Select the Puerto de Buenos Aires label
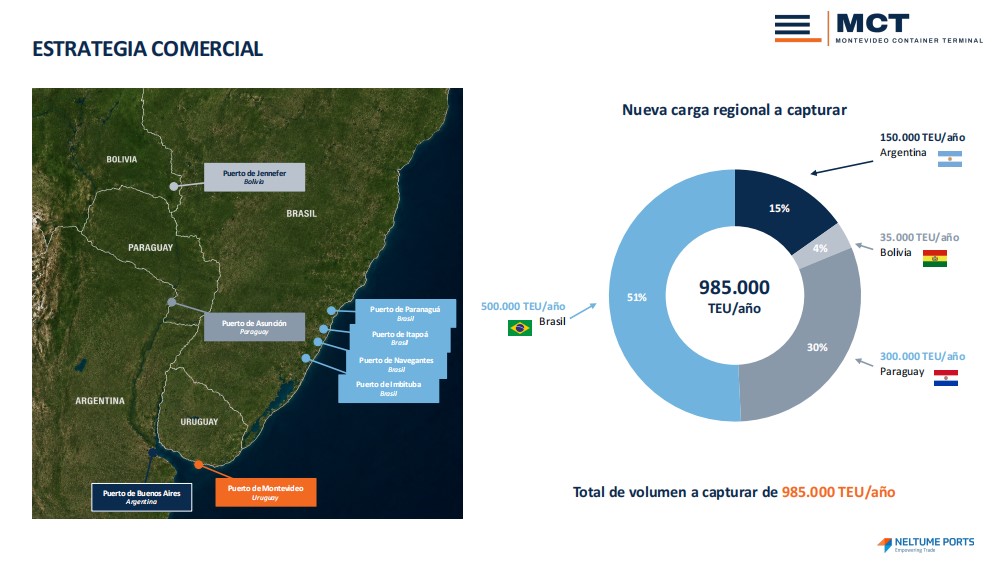Screen dimensions: 1006x564 pyautogui.click(x=142, y=497)
